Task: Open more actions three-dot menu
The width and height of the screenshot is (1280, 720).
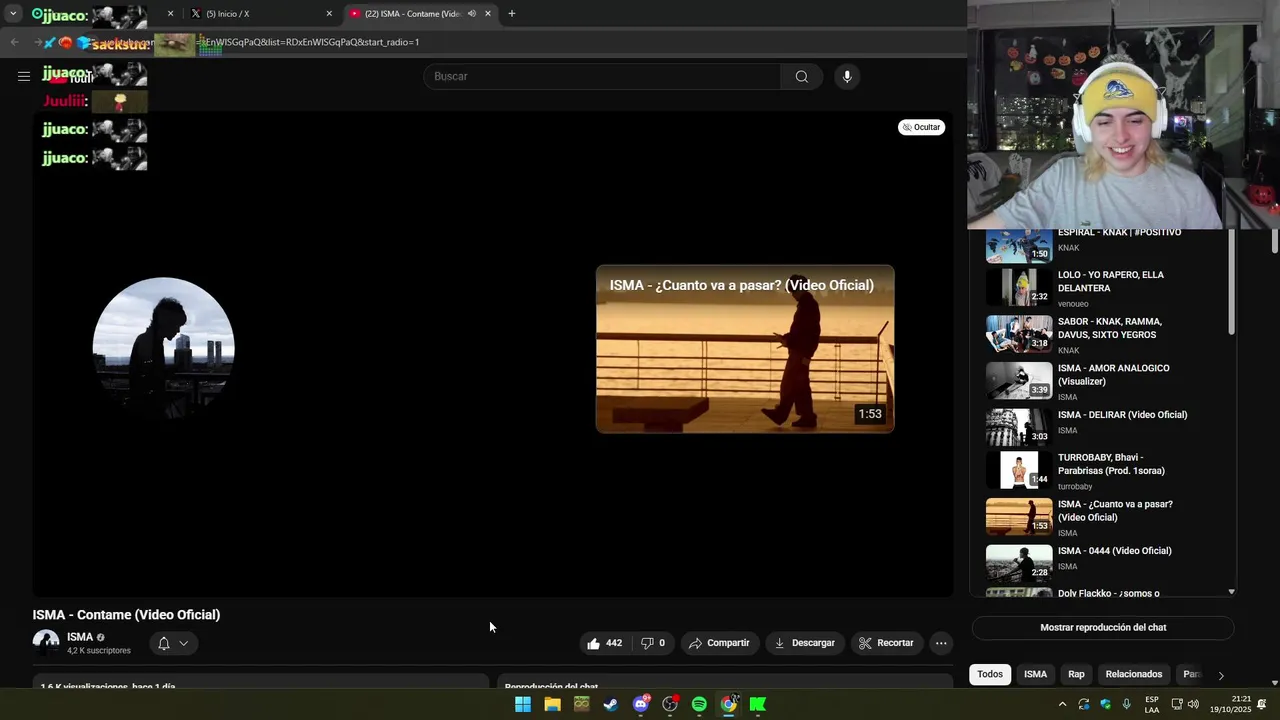Action: [x=941, y=643]
